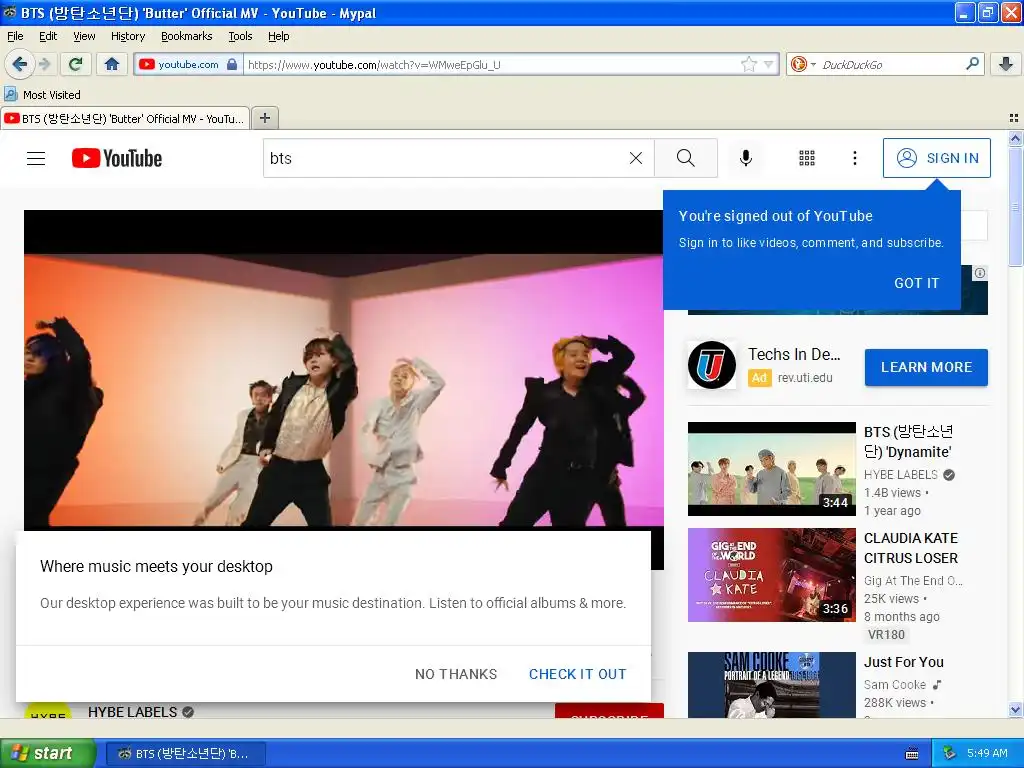Open the BTS 'Dynamite' video title
The height and width of the screenshot is (768, 1024).
[908, 441]
